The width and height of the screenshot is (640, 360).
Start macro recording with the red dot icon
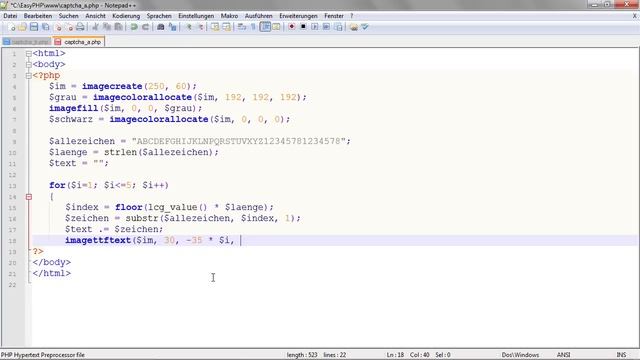(292, 27)
